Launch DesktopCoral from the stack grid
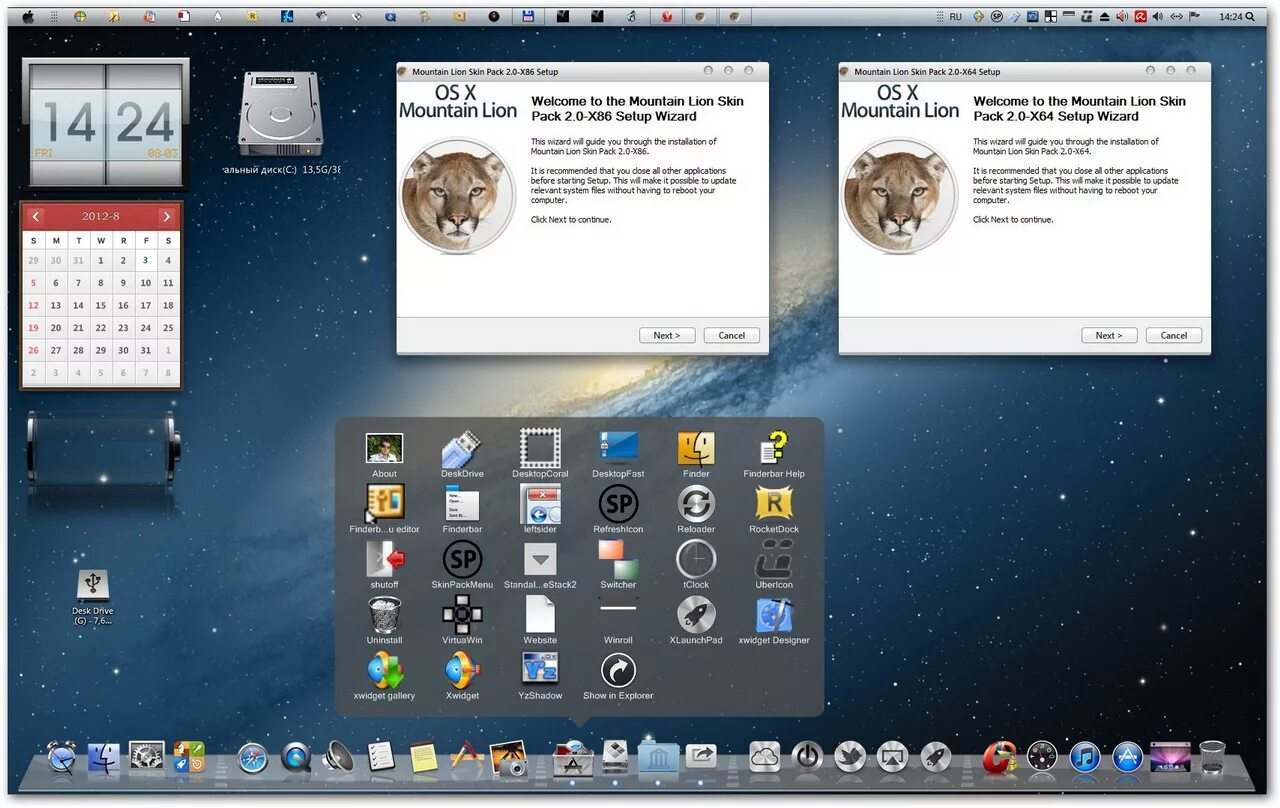The height and width of the screenshot is (808, 1280). coord(540,448)
